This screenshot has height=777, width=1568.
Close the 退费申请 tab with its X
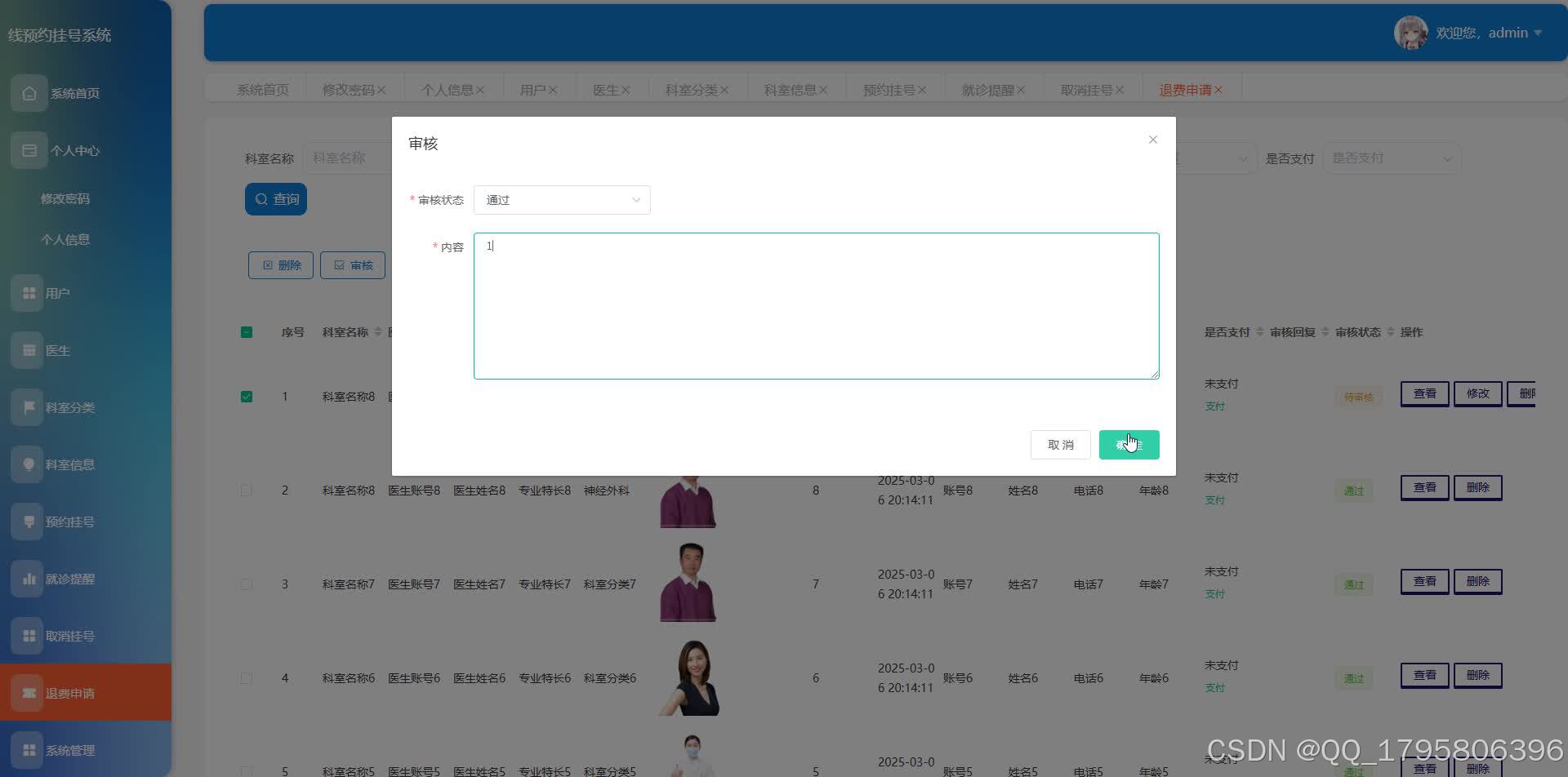pyautogui.click(x=1218, y=90)
